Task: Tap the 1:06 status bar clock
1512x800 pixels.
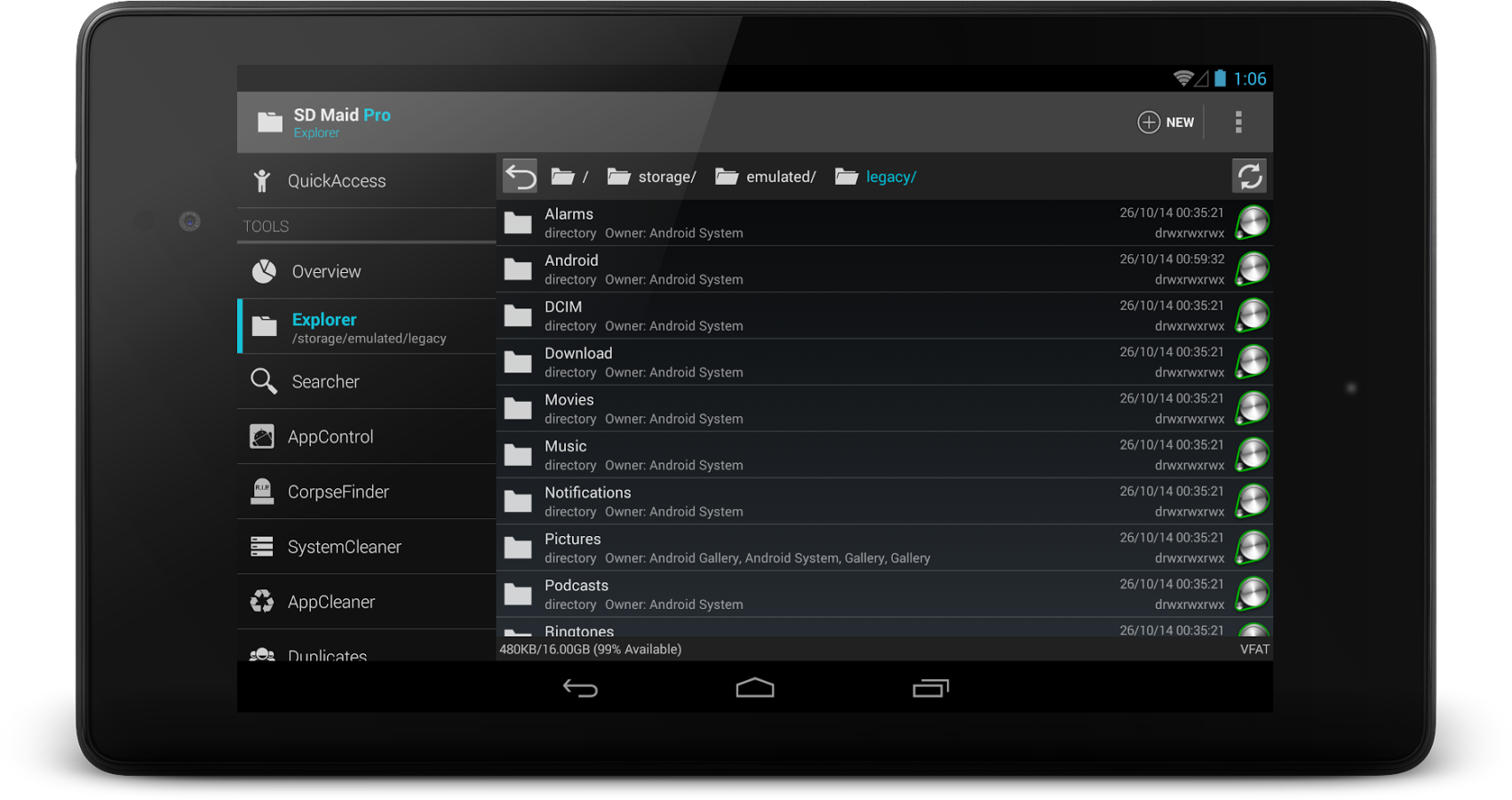Action: pyautogui.click(x=1250, y=78)
